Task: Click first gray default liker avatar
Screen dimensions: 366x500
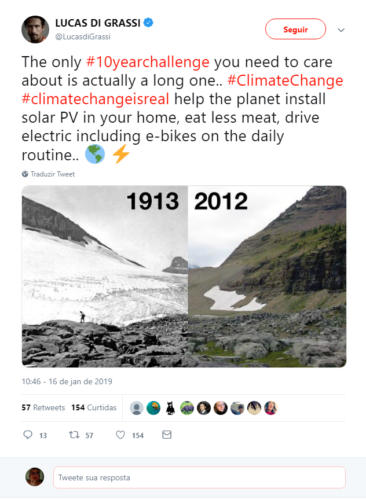Action: 137,408
